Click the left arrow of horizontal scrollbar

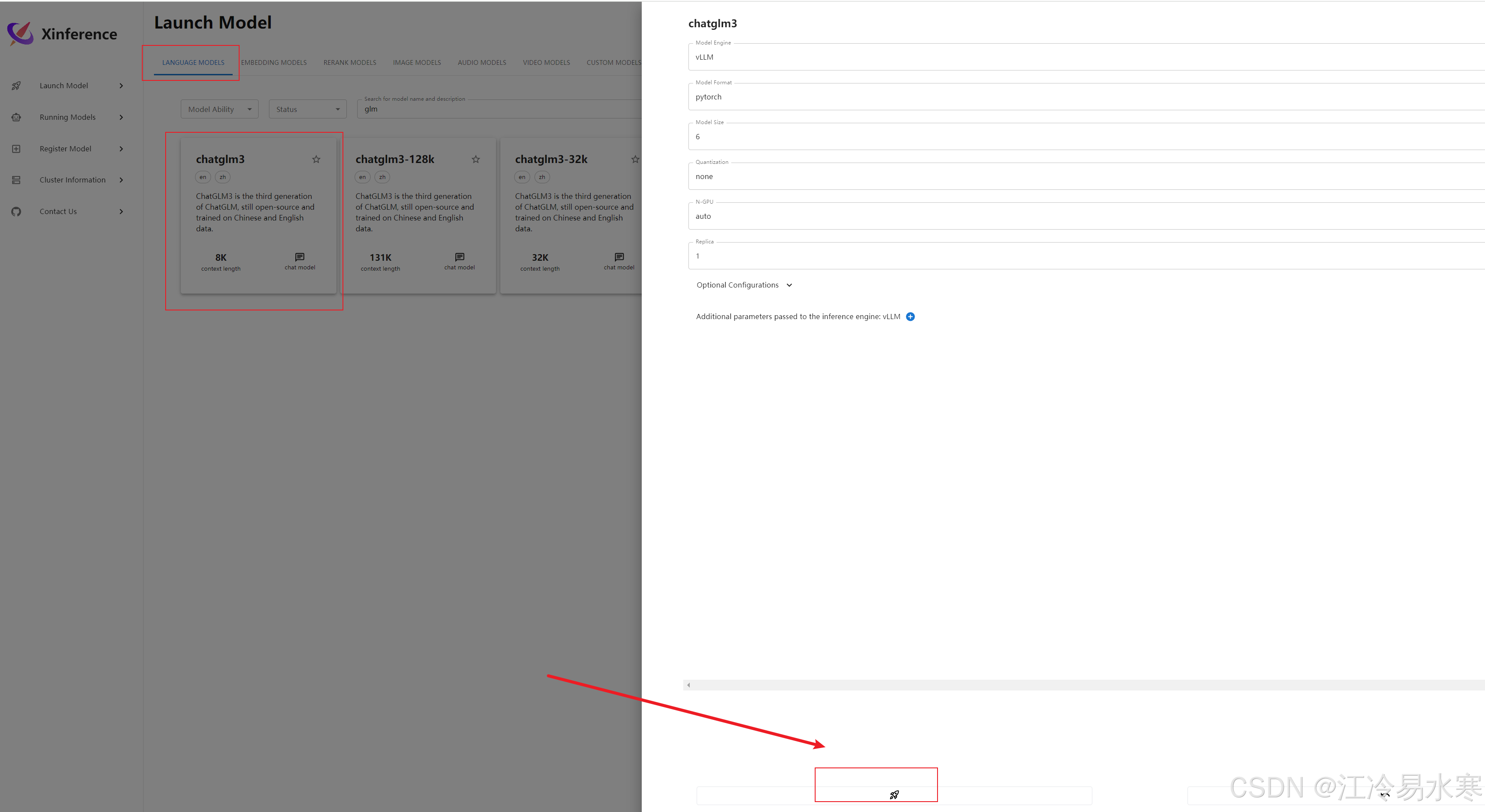pyautogui.click(x=688, y=684)
